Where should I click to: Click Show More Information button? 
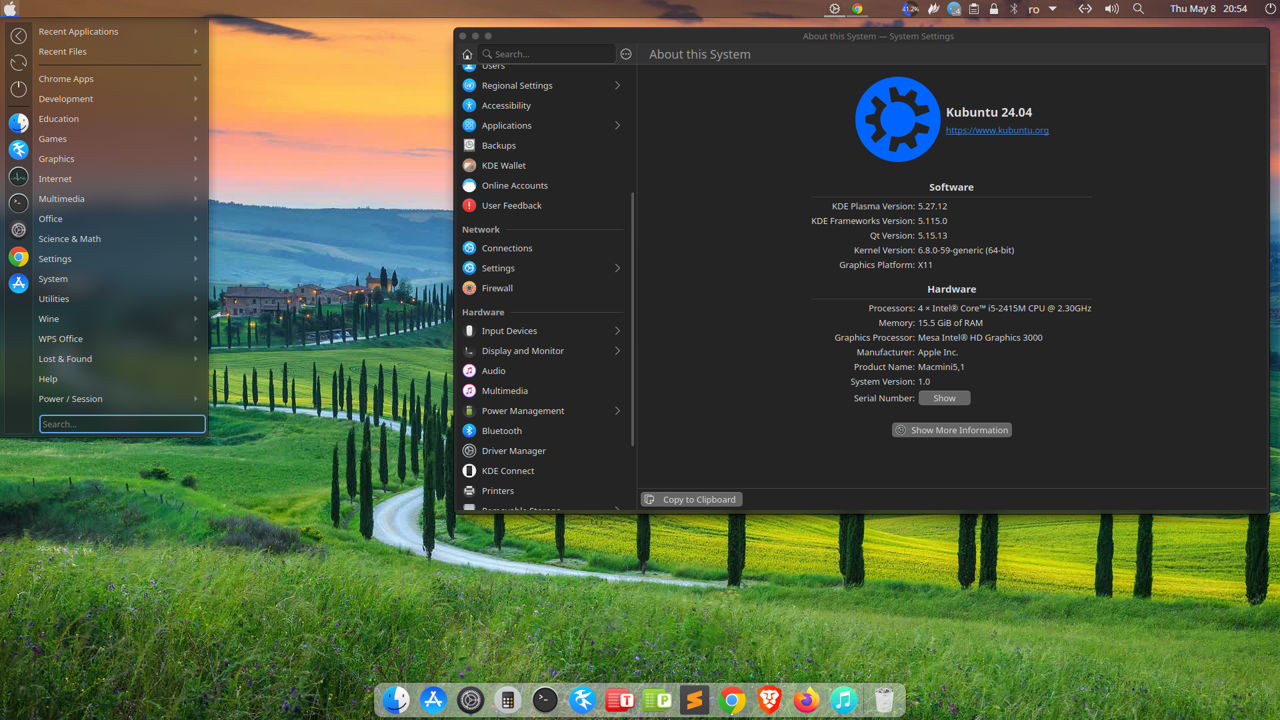(951, 430)
